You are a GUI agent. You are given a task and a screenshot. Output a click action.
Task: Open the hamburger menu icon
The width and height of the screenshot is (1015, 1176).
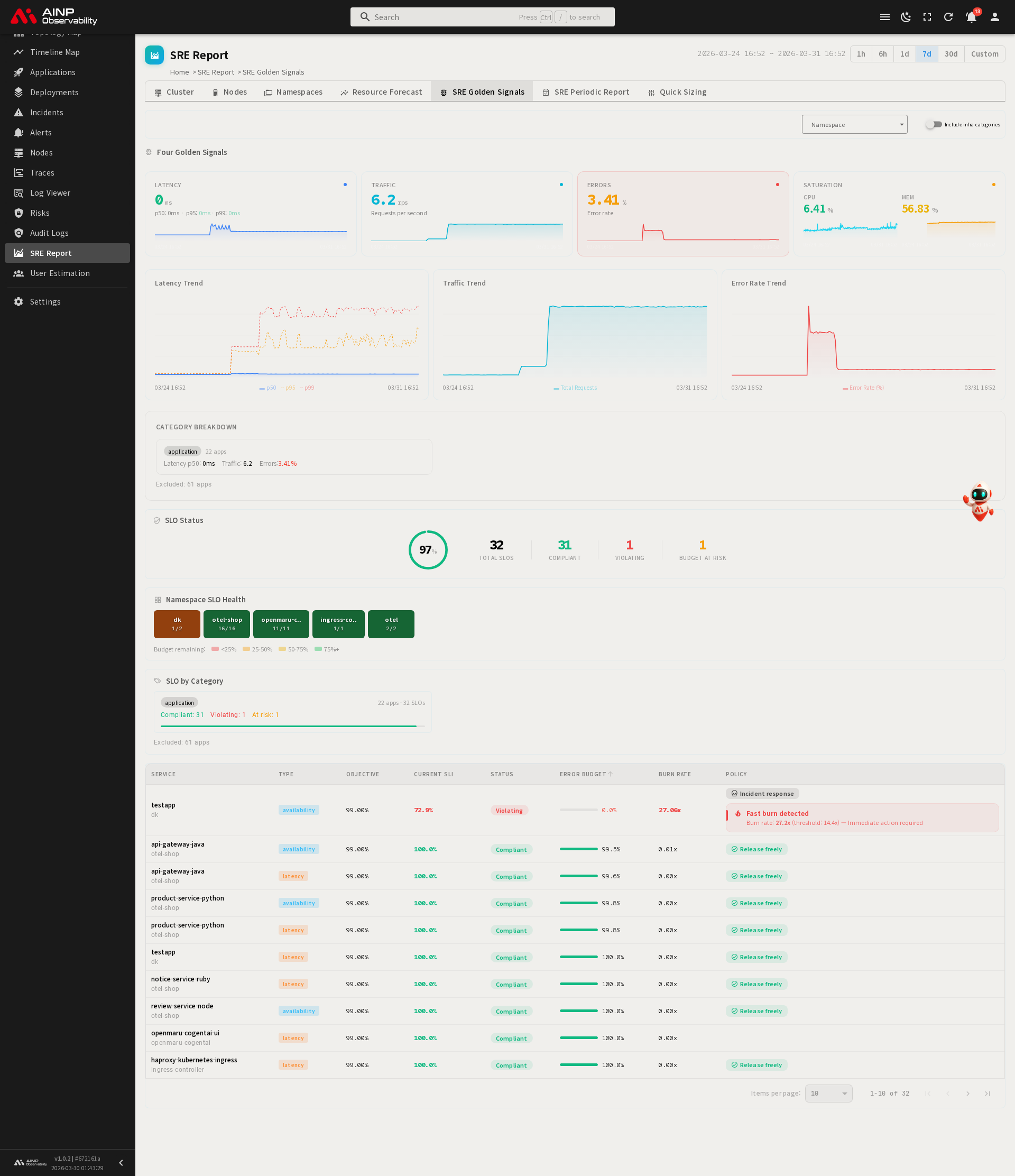click(884, 17)
